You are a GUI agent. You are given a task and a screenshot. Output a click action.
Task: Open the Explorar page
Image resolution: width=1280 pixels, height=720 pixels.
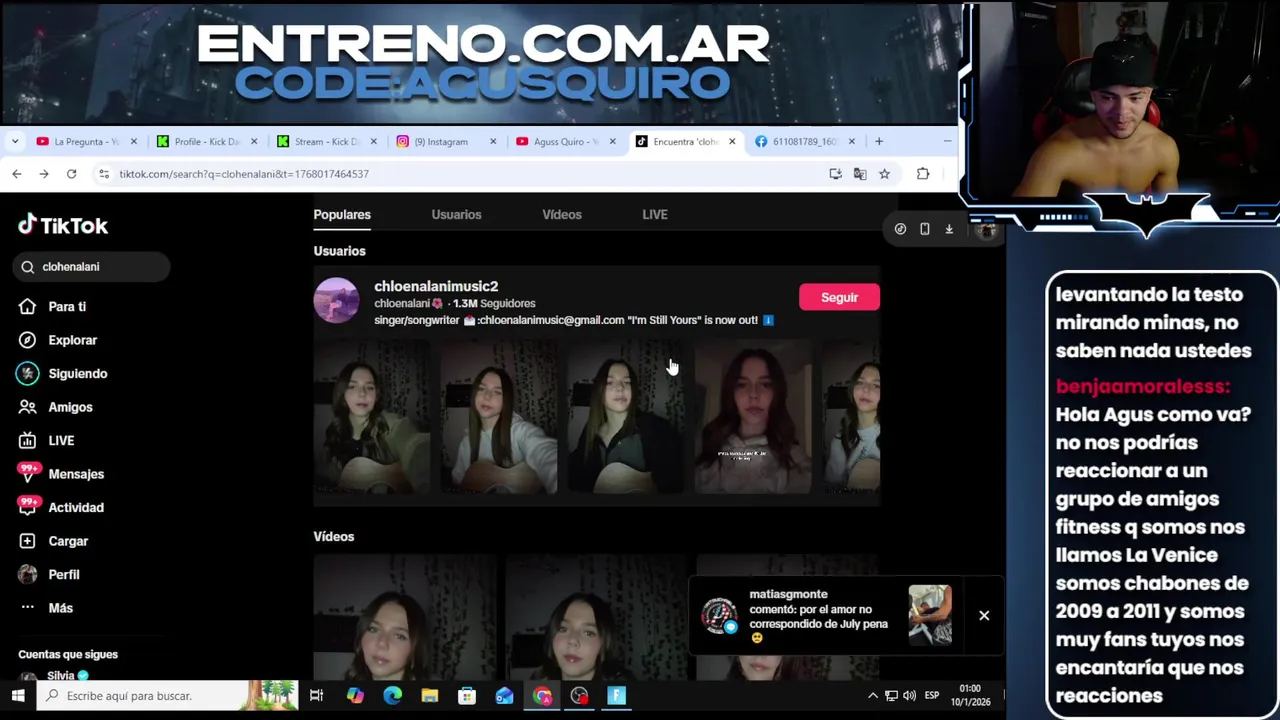(72, 340)
